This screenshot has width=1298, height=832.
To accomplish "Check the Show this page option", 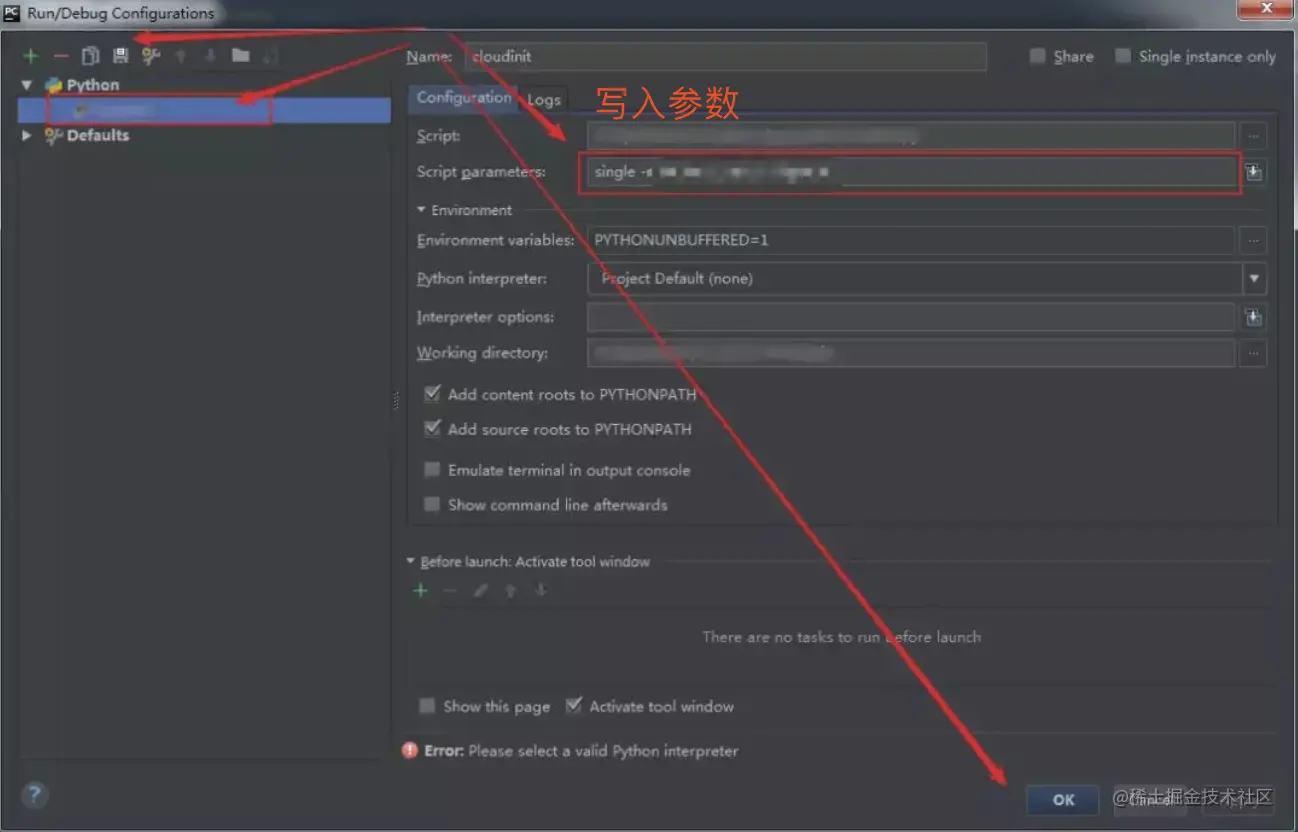I will (427, 706).
